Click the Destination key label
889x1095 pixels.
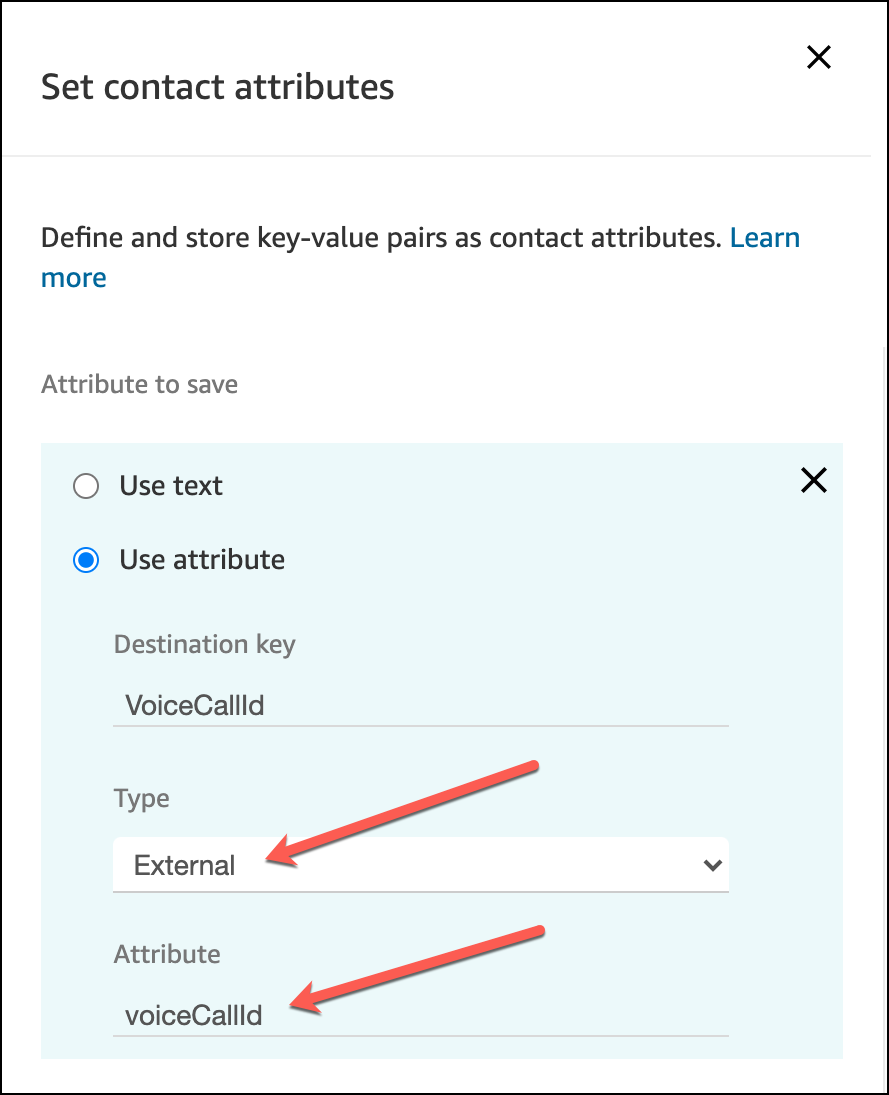[204, 644]
